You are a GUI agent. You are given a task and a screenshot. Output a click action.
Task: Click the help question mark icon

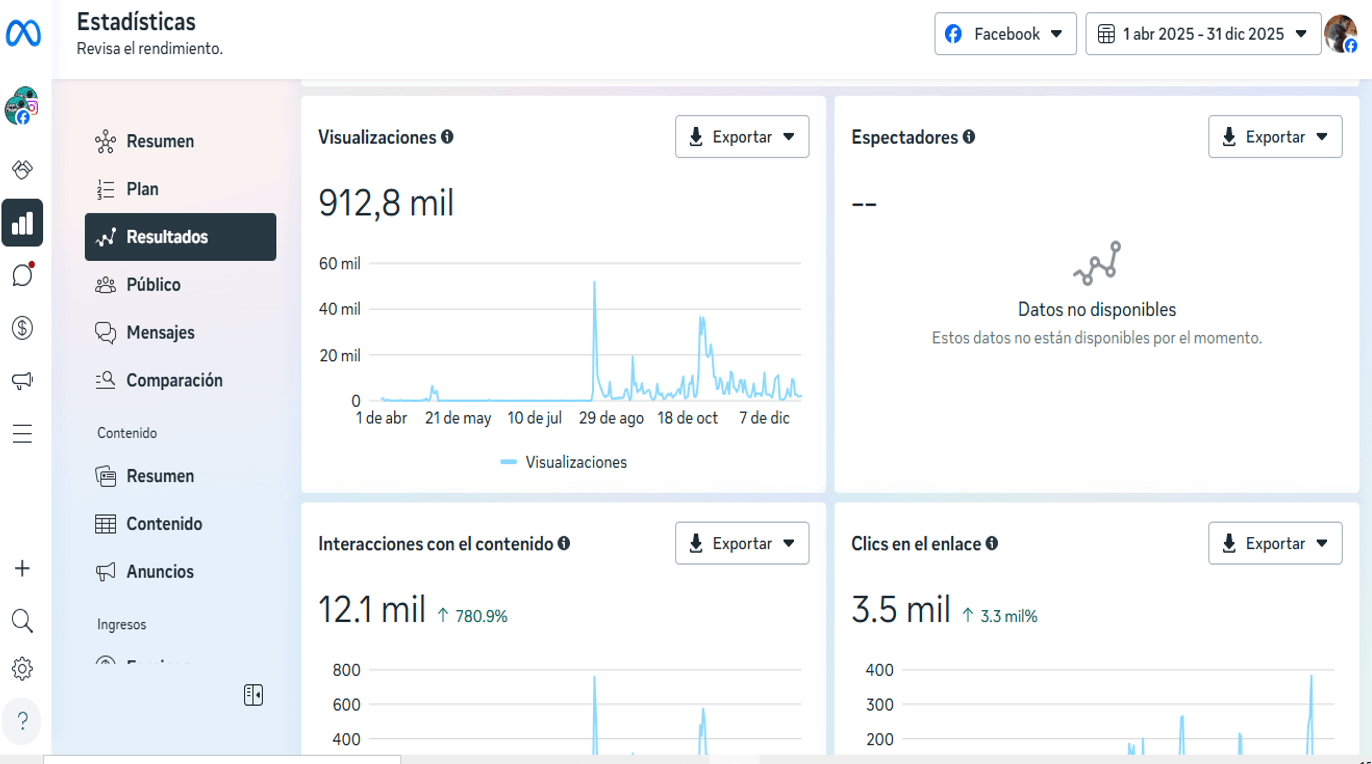coord(22,721)
